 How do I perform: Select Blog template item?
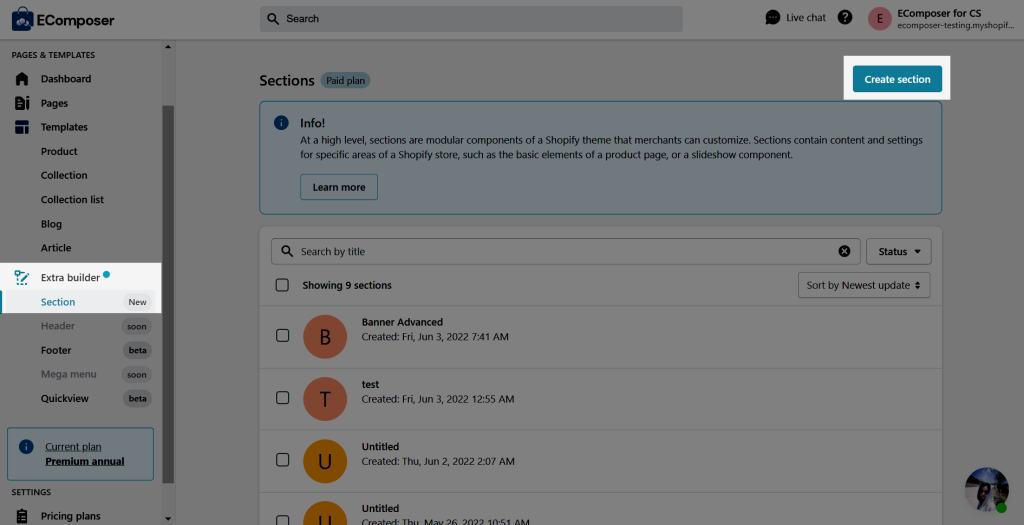pos(51,224)
